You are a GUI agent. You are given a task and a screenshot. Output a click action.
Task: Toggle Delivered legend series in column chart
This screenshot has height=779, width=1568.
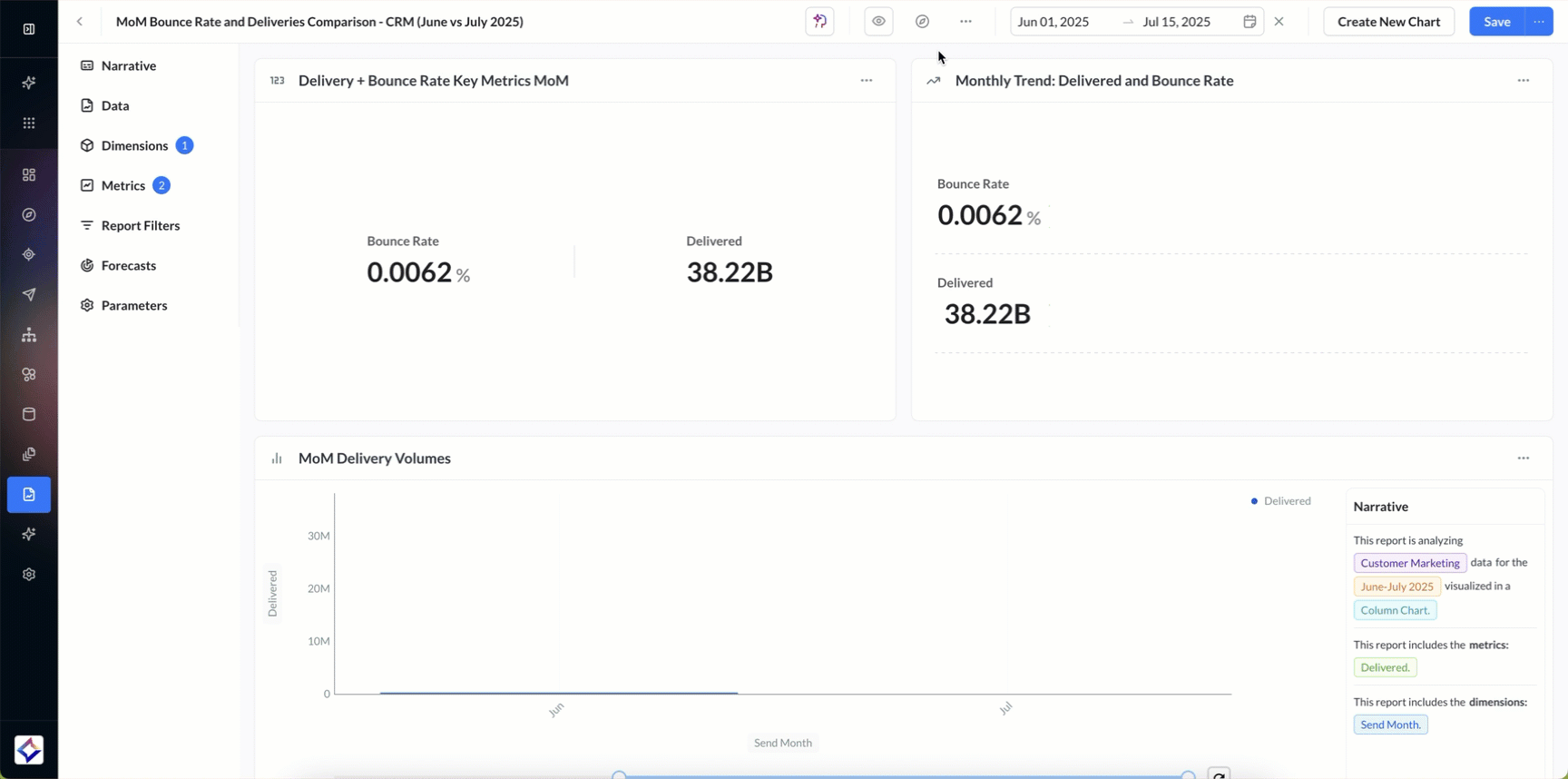(x=1280, y=501)
